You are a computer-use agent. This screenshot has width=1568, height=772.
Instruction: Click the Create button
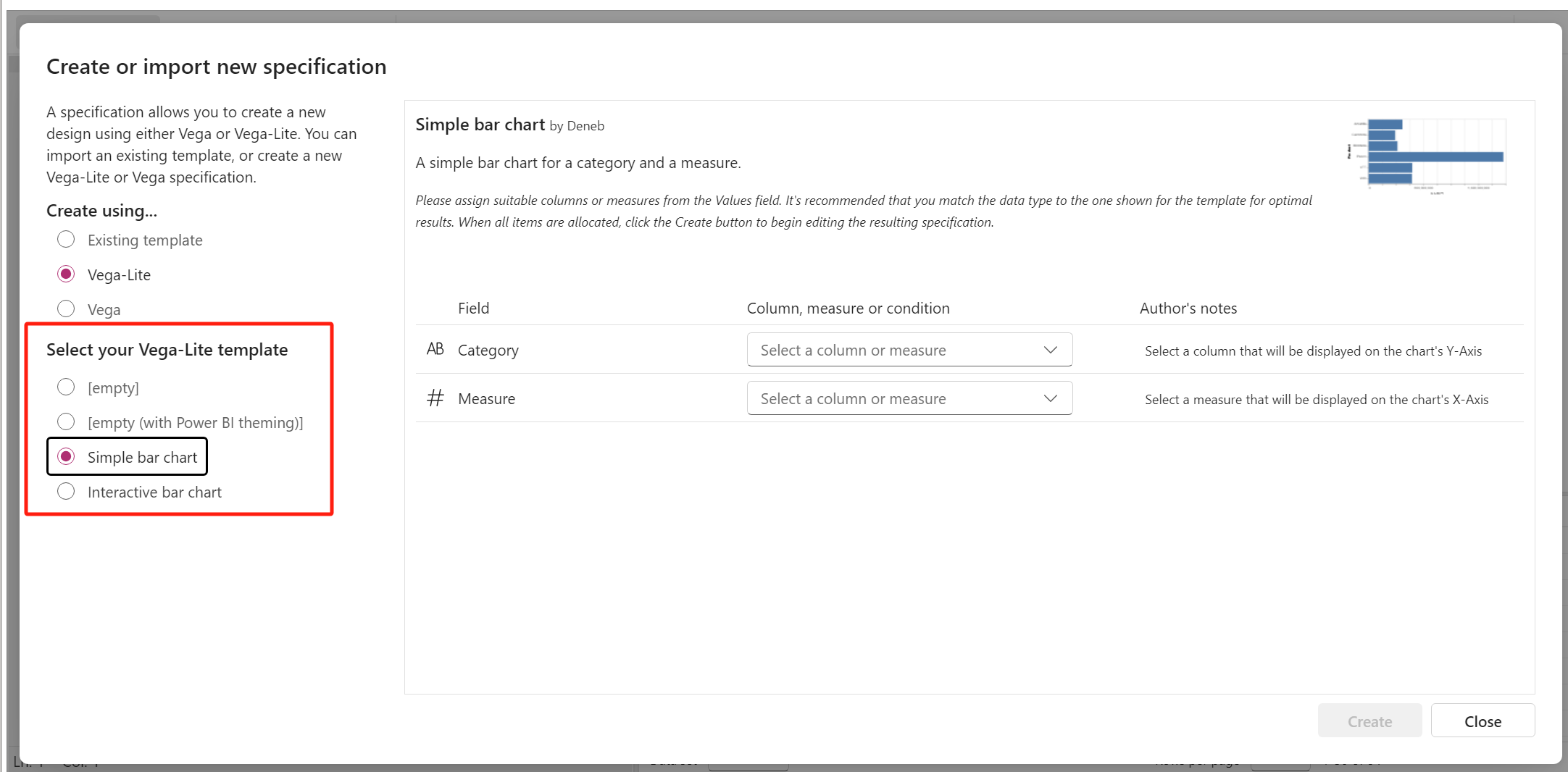click(x=1369, y=721)
